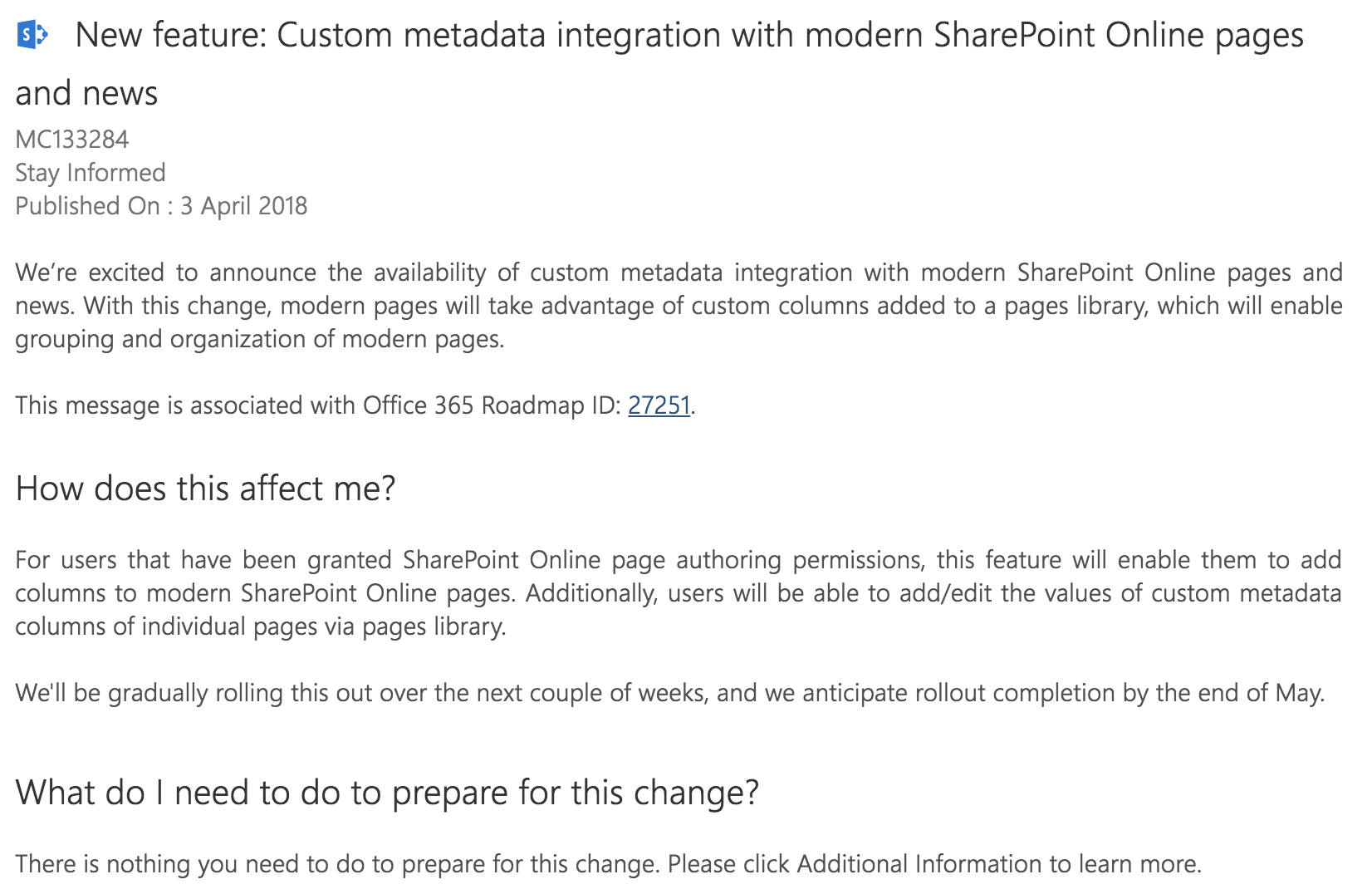Click the 'and news' title continuation line
1372x894 pixels.
(x=86, y=93)
